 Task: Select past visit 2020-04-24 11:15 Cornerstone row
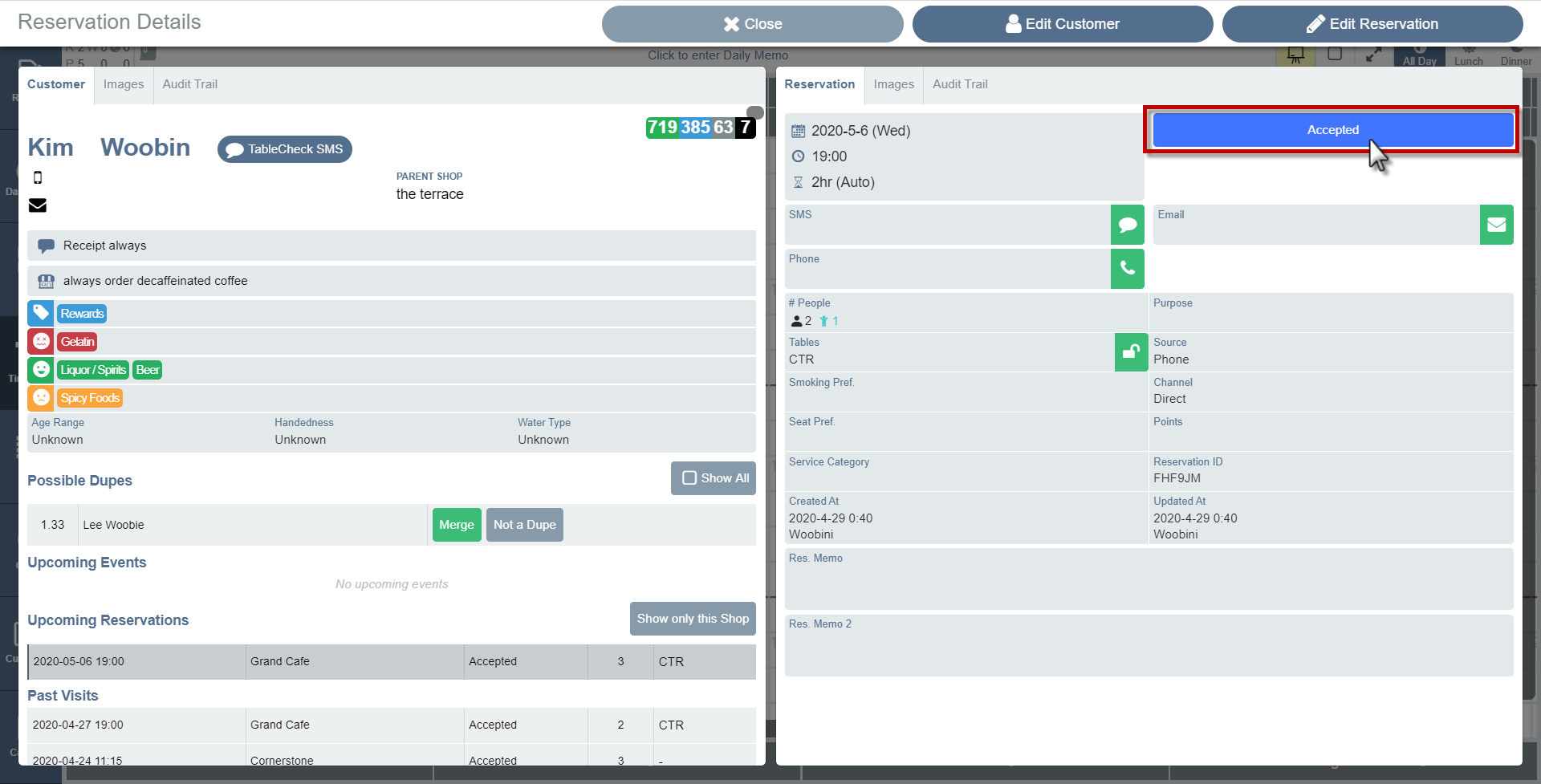click(x=392, y=755)
